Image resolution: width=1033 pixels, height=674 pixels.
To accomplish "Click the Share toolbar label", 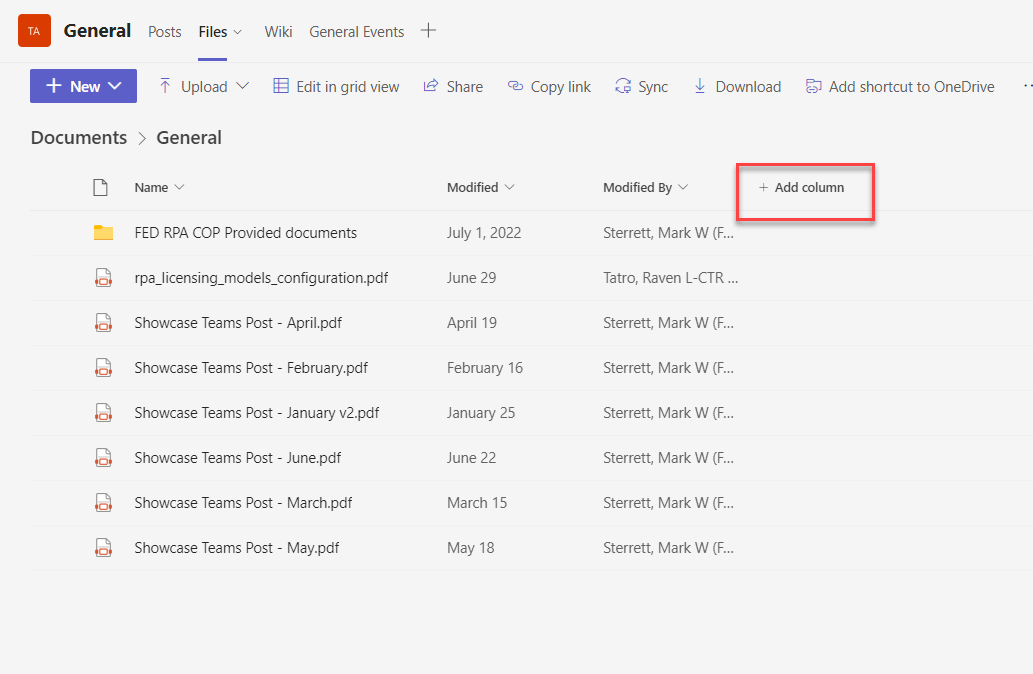I will pos(464,86).
